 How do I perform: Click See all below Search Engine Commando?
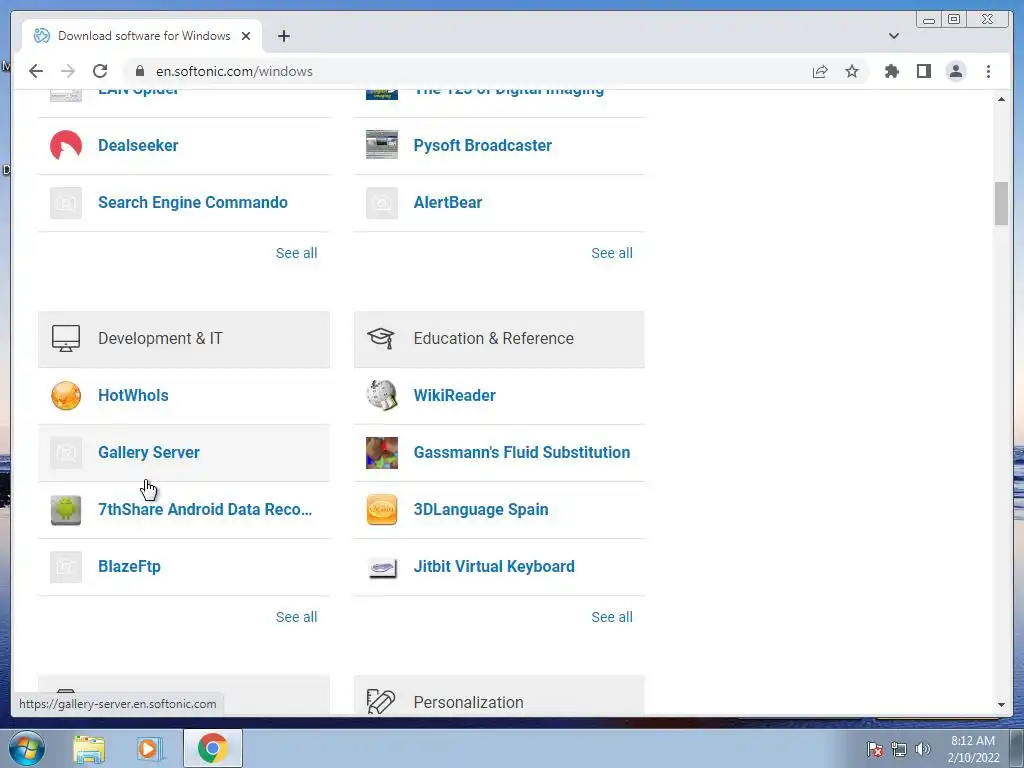click(296, 253)
